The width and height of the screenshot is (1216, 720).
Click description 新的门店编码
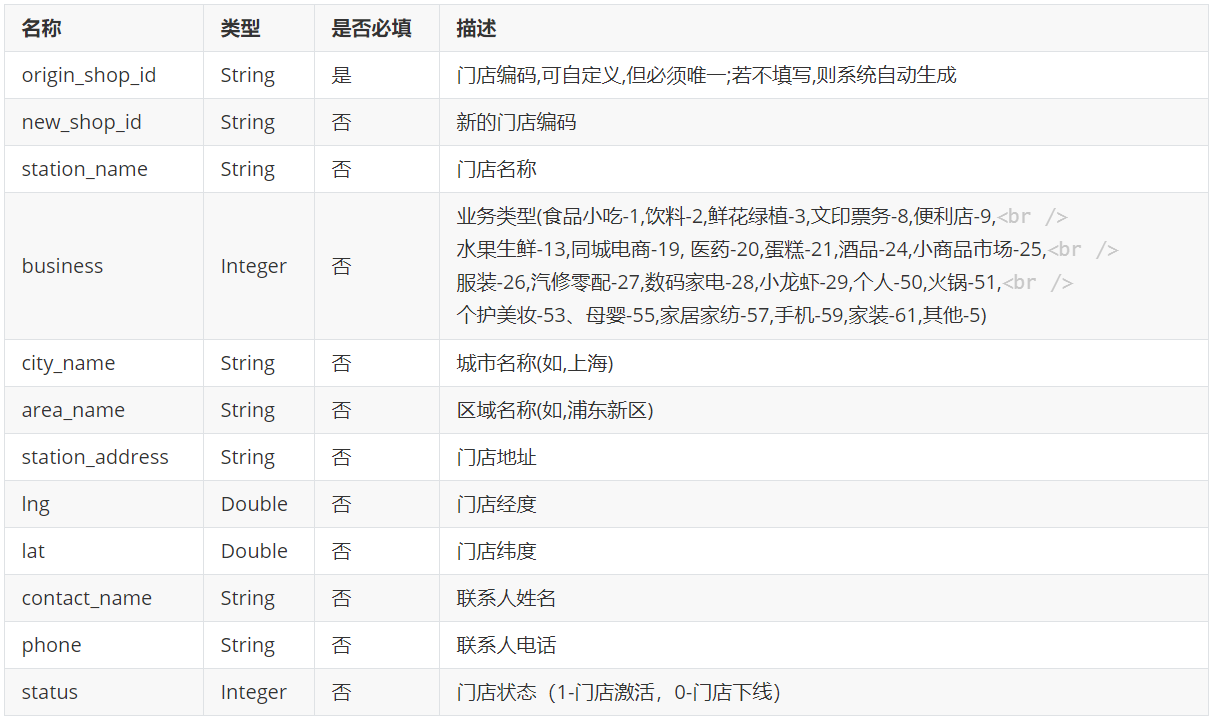(517, 122)
